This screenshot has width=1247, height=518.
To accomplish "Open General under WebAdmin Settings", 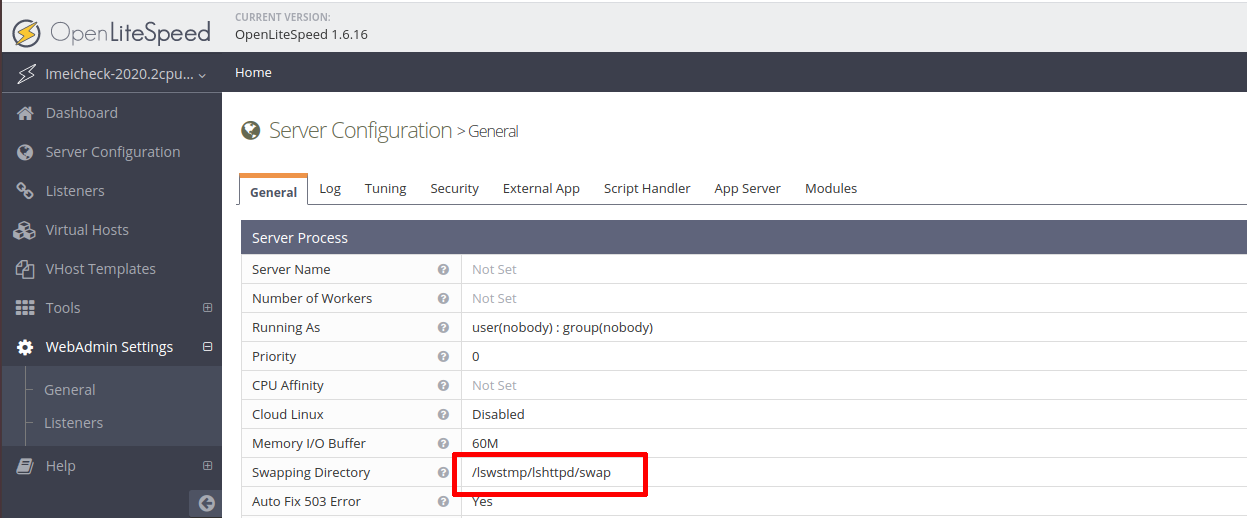I will point(70,390).
